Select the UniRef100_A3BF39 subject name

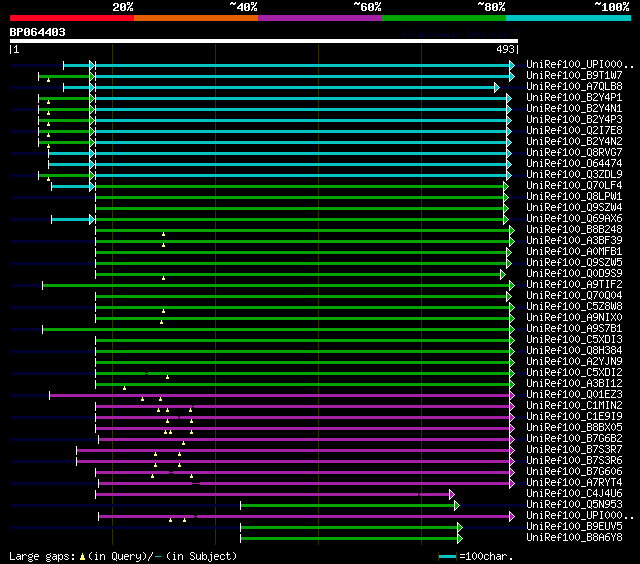pyautogui.click(x=574, y=241)
